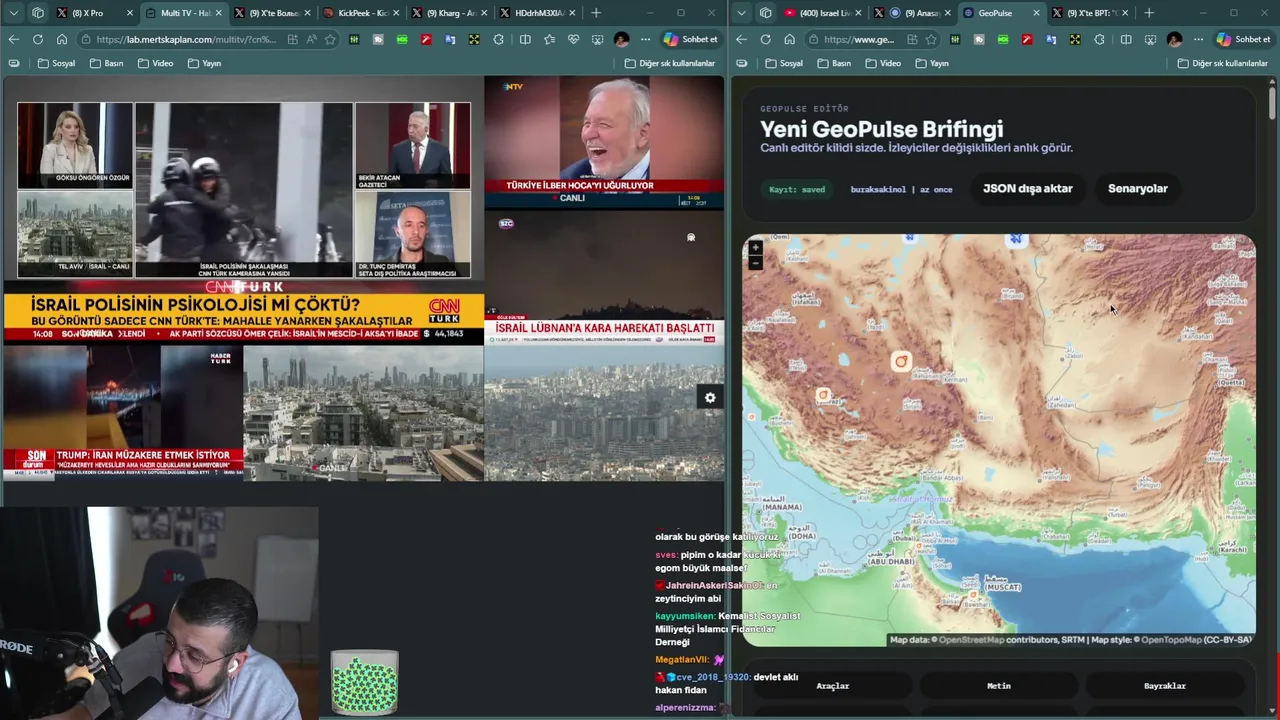Close the GeoPulse tab

coord(1035,13)
